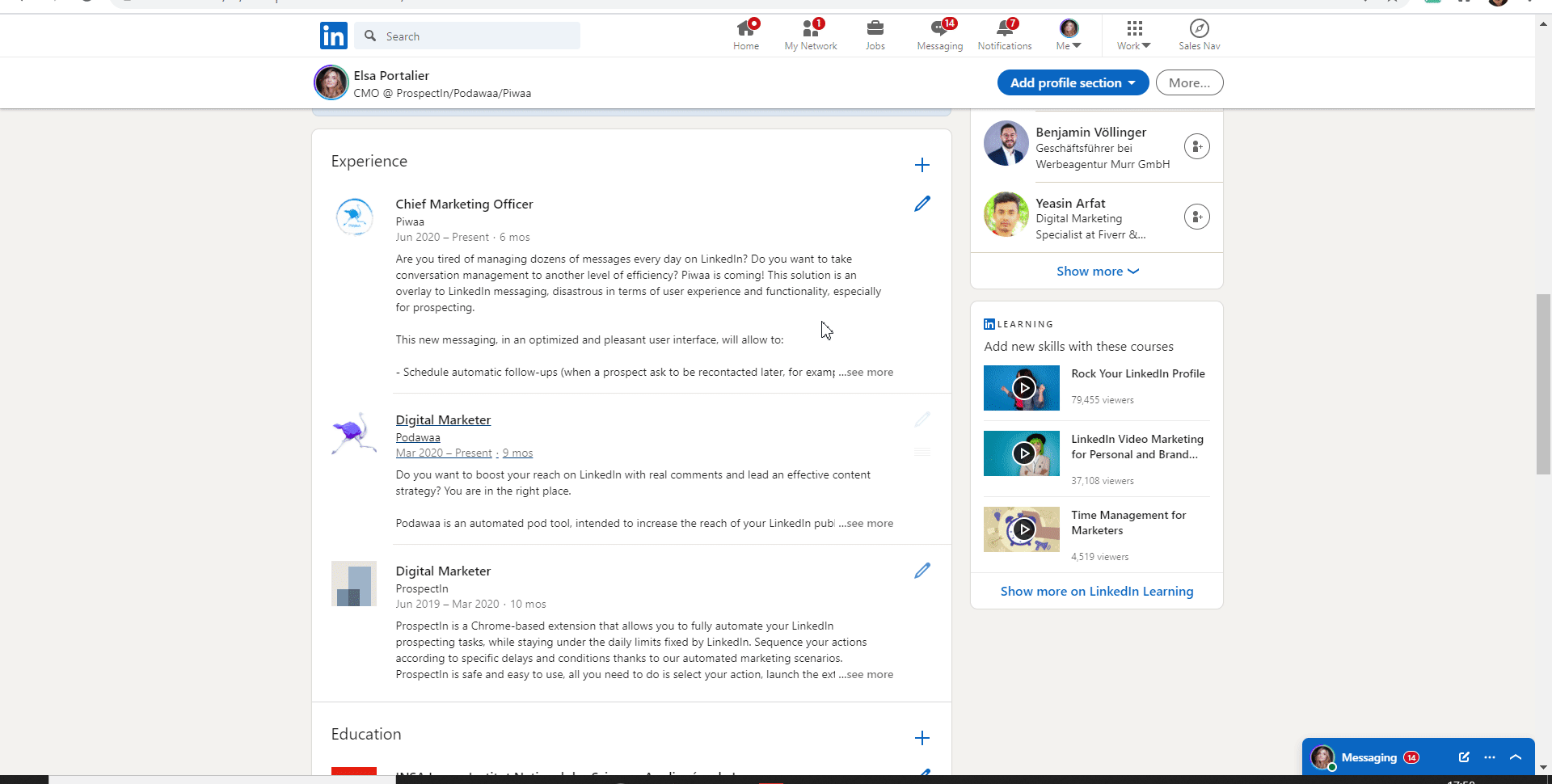Open the Jobs section
The height and width of the screenshot is (784, 1552).
tap(875, 36)
